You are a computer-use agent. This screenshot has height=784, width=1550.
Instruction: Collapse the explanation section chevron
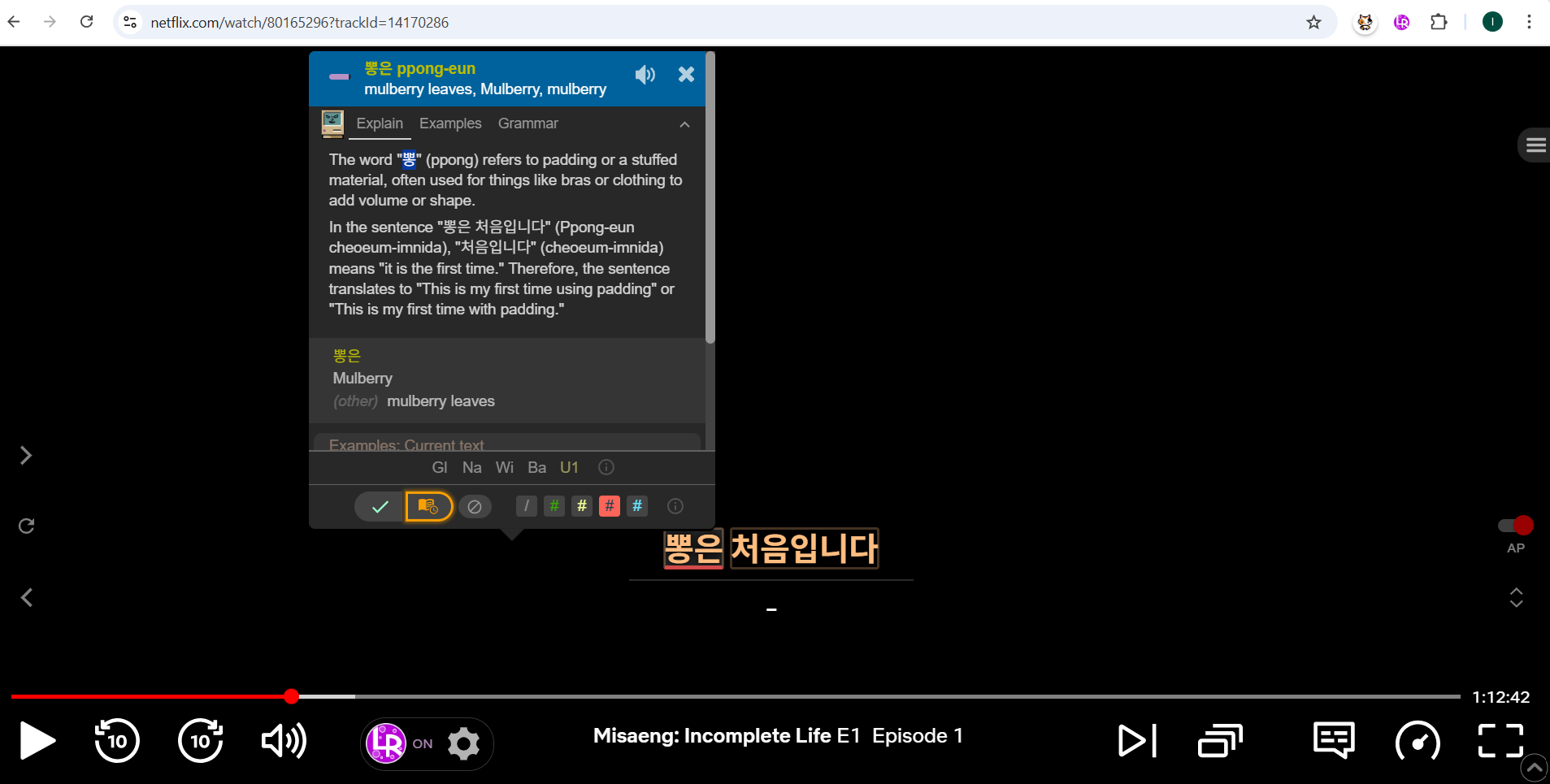[684, 124]
